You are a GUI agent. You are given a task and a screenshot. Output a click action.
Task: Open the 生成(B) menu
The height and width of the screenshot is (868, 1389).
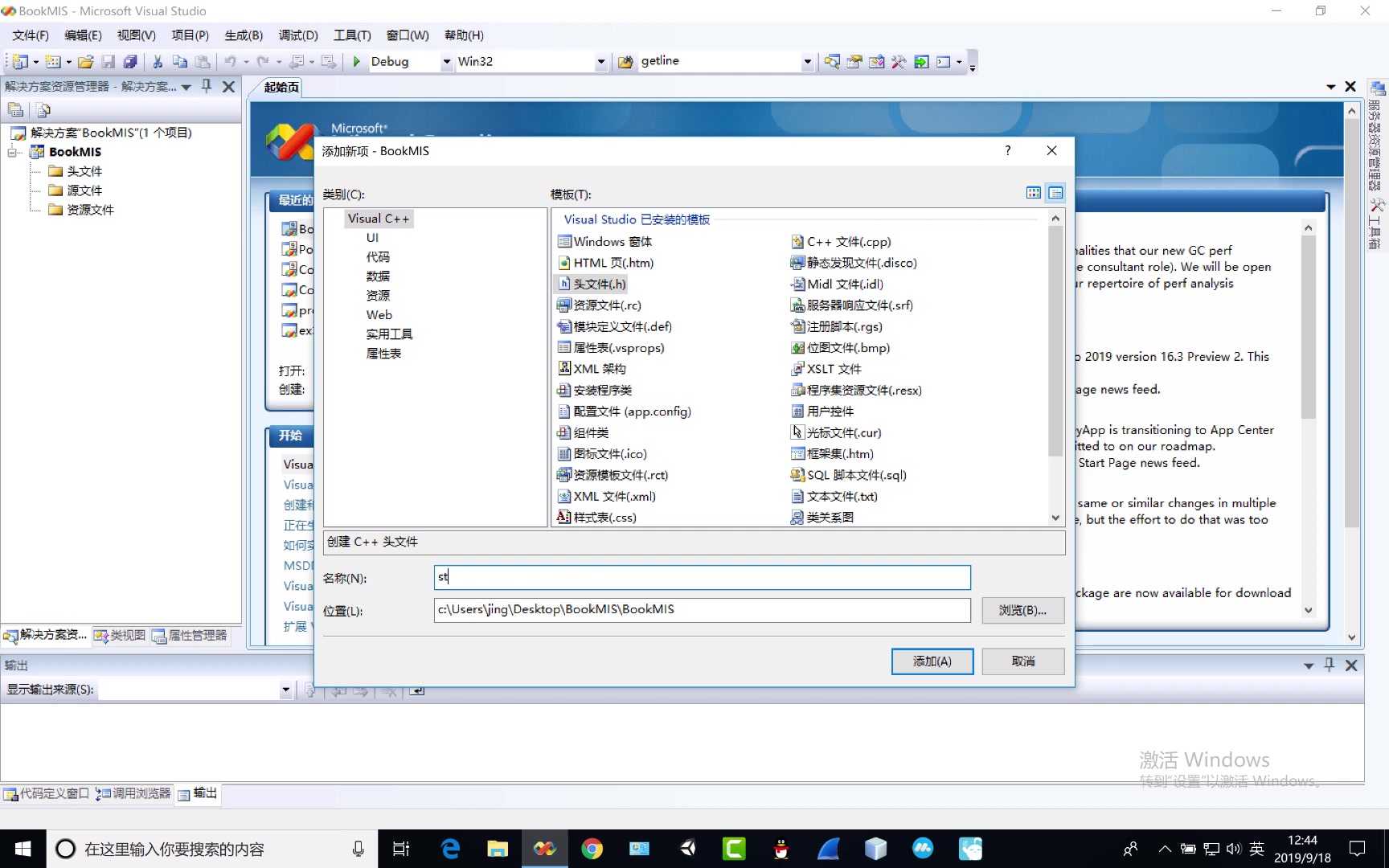click(x=244, y=35)
